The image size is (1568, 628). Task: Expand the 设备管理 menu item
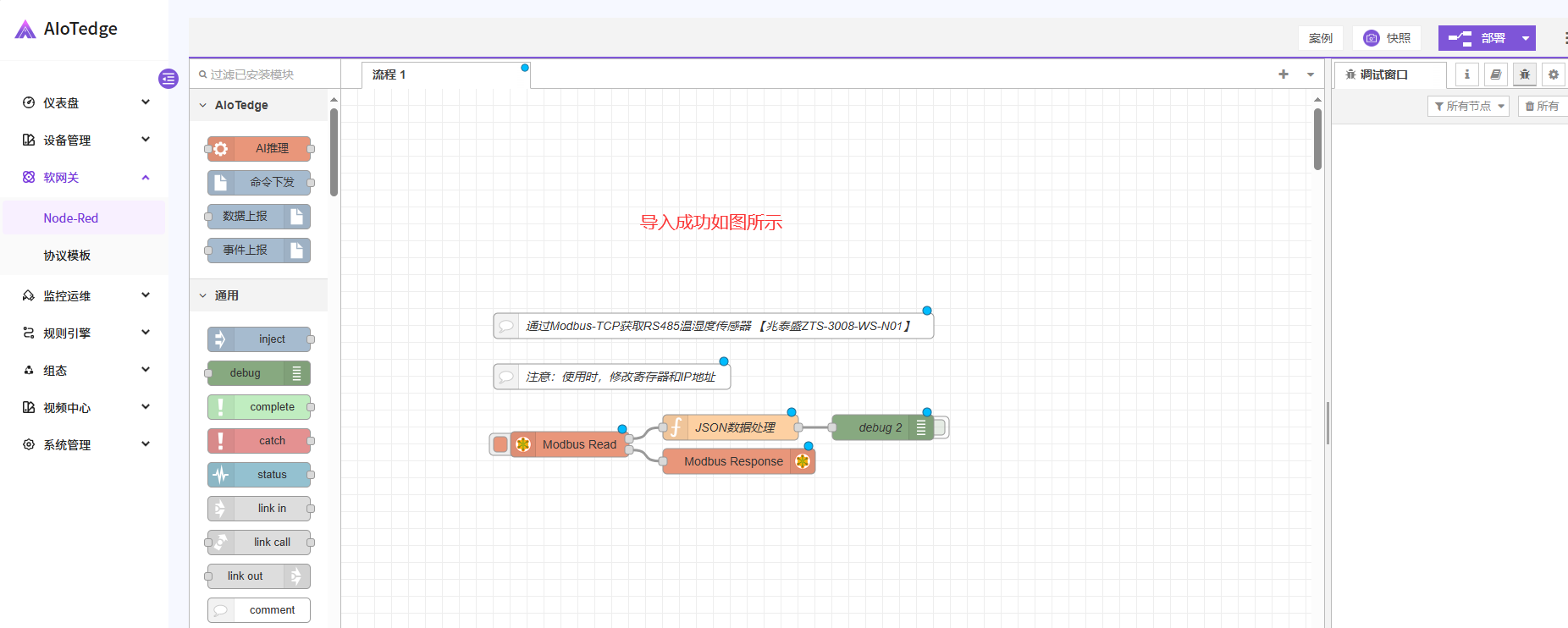[85, 140]
